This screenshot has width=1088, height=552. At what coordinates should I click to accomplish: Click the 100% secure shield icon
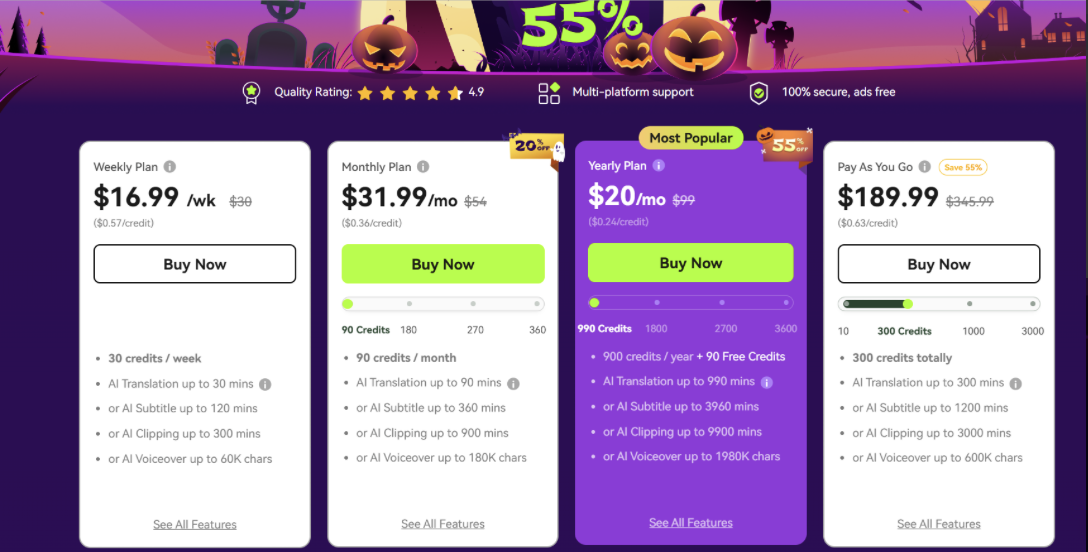pyautogui.click(x=759, y=93)
